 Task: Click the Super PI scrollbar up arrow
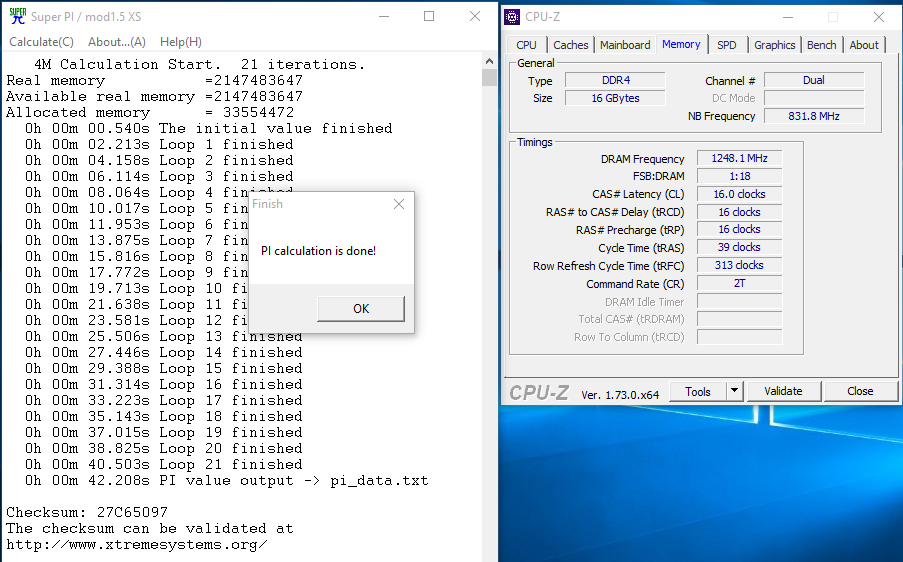[x=489, y=61]
